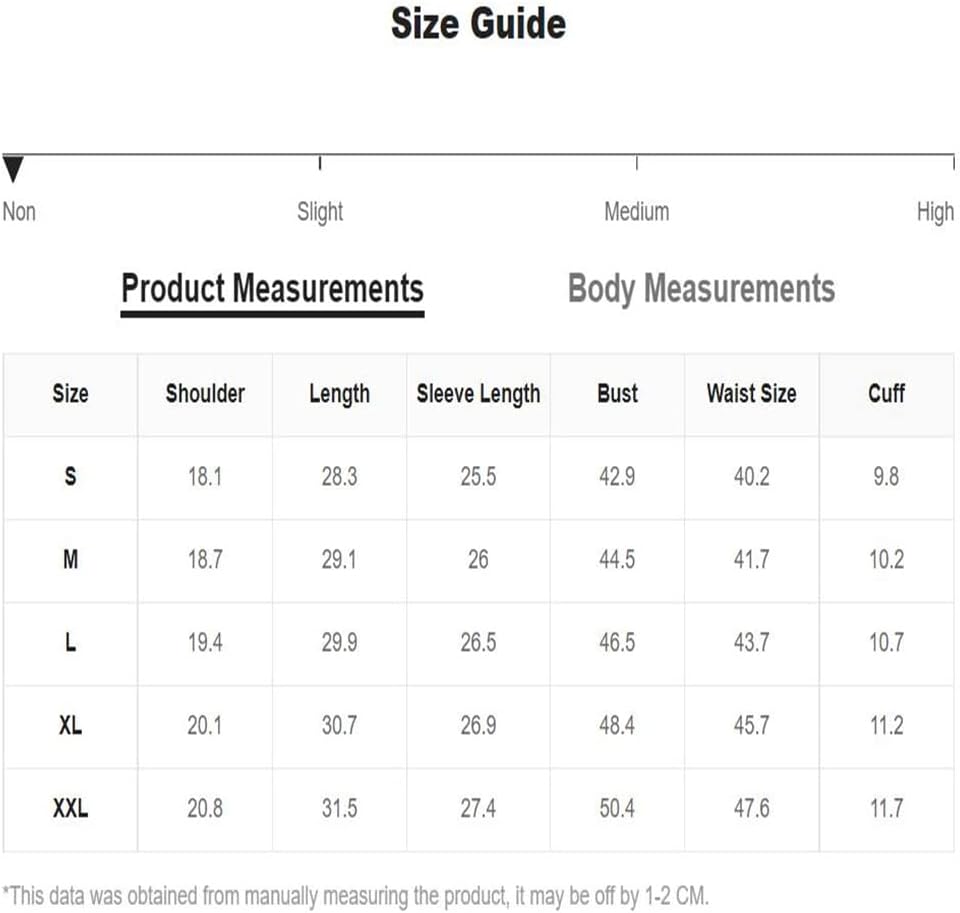Switch to the Body Measurements tab
Viewport: 960px width, 913px height.
(x=701, y=288)
